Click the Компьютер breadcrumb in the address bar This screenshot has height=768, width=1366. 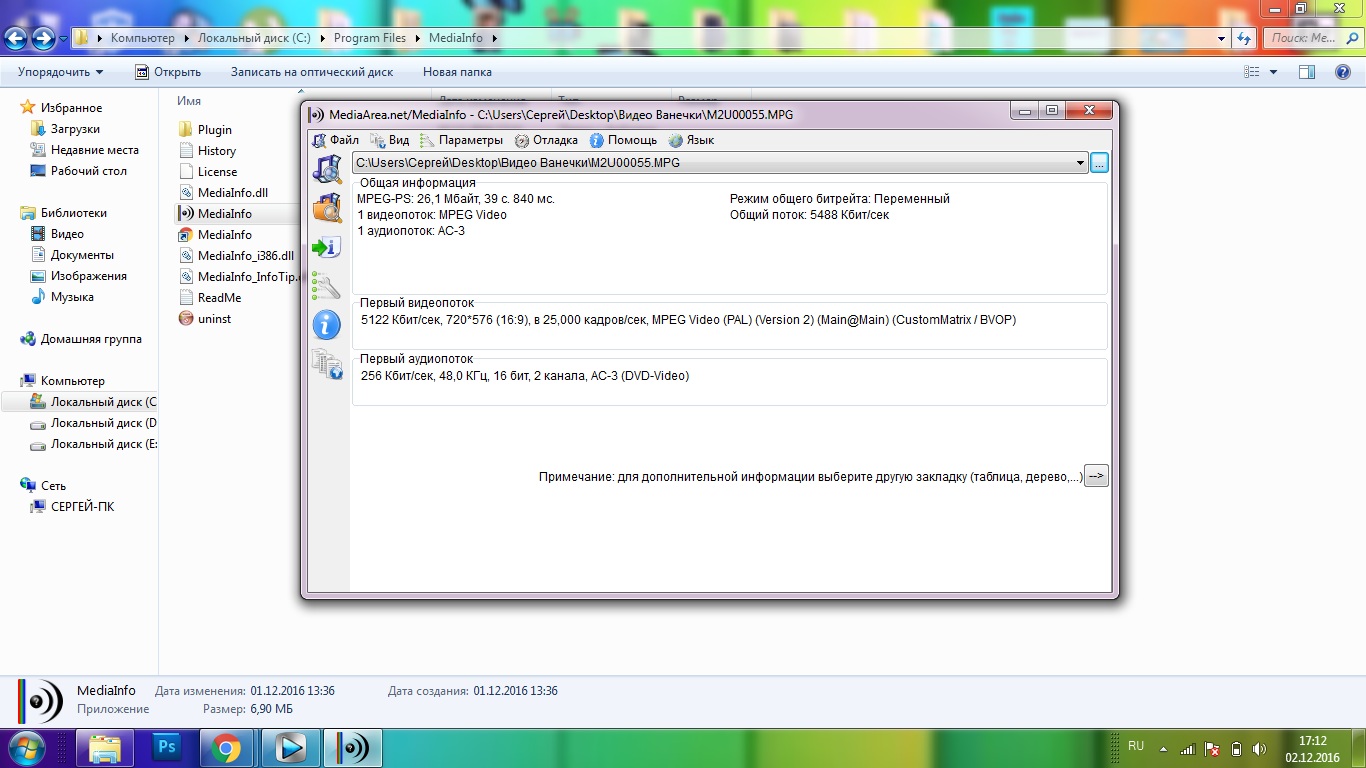[142, 38]
